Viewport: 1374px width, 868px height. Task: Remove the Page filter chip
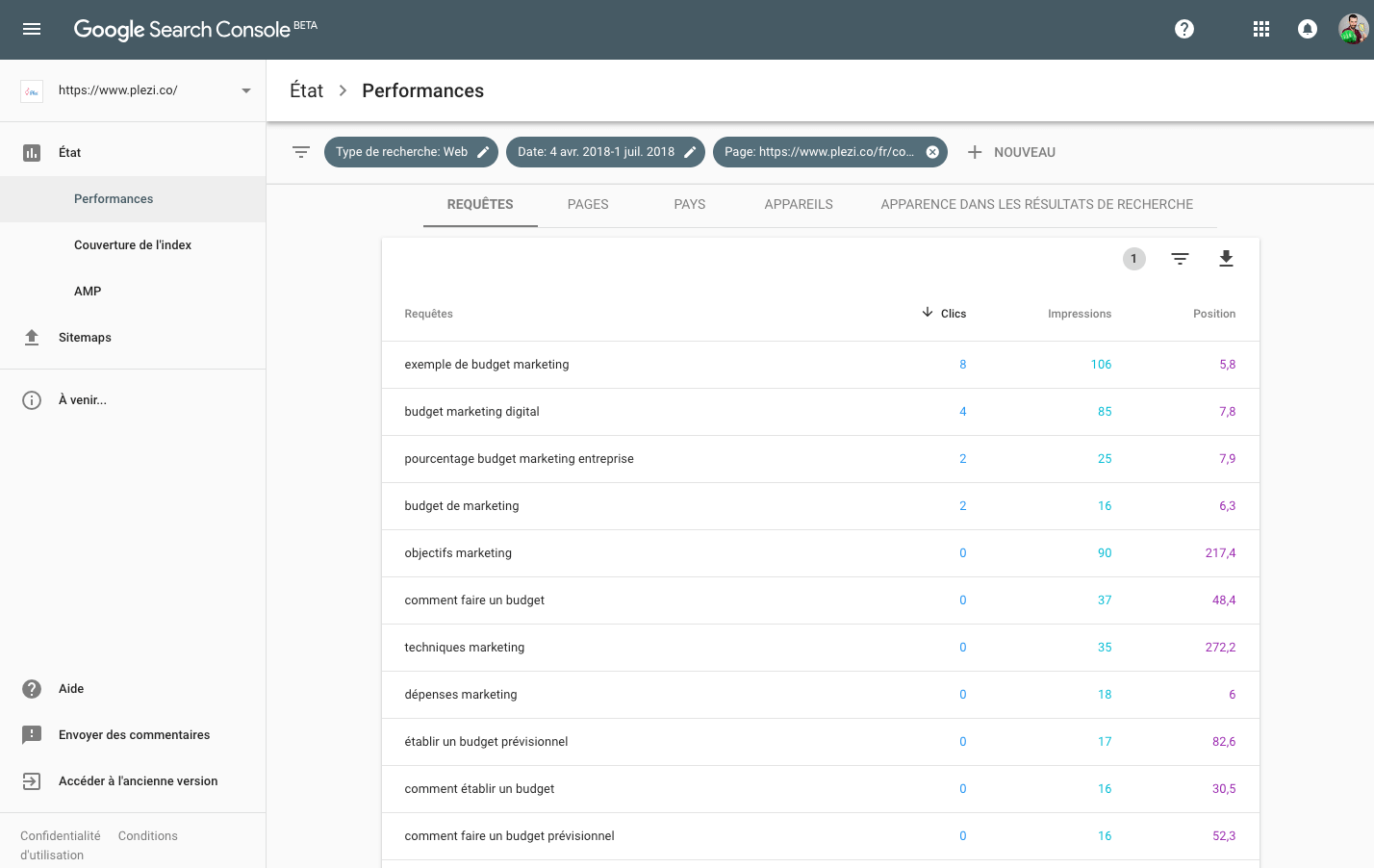tap(932, 152)
